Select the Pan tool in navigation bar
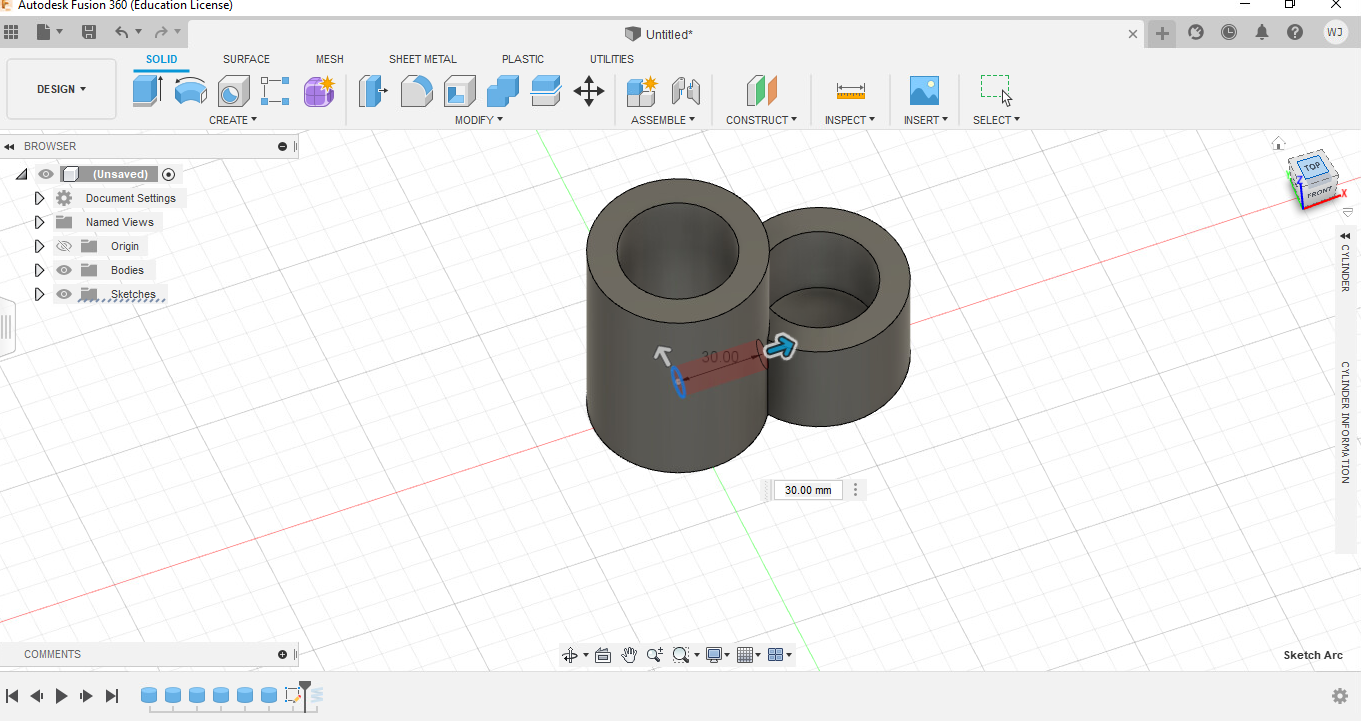 pyautogui.click(x=629, y=655)
